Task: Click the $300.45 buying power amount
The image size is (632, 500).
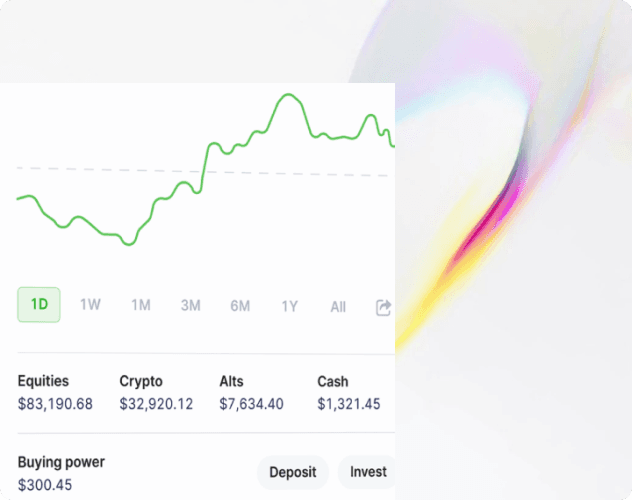Action: point(45,485)
